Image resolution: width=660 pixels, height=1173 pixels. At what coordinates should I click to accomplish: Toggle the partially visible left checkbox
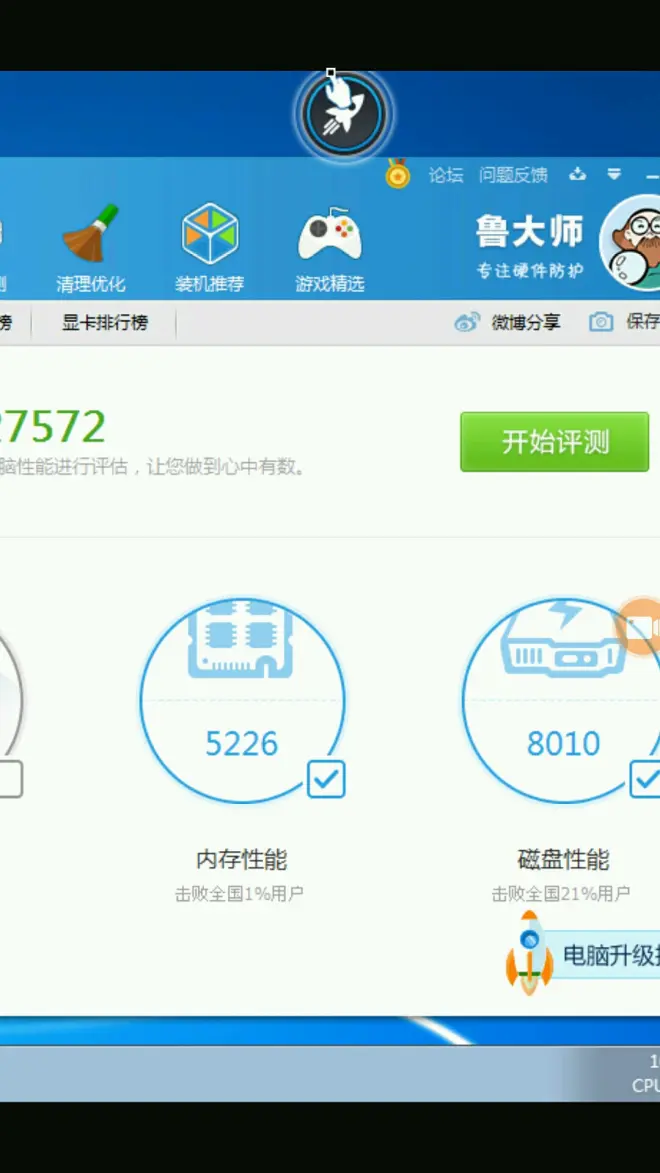pos(10,780)
